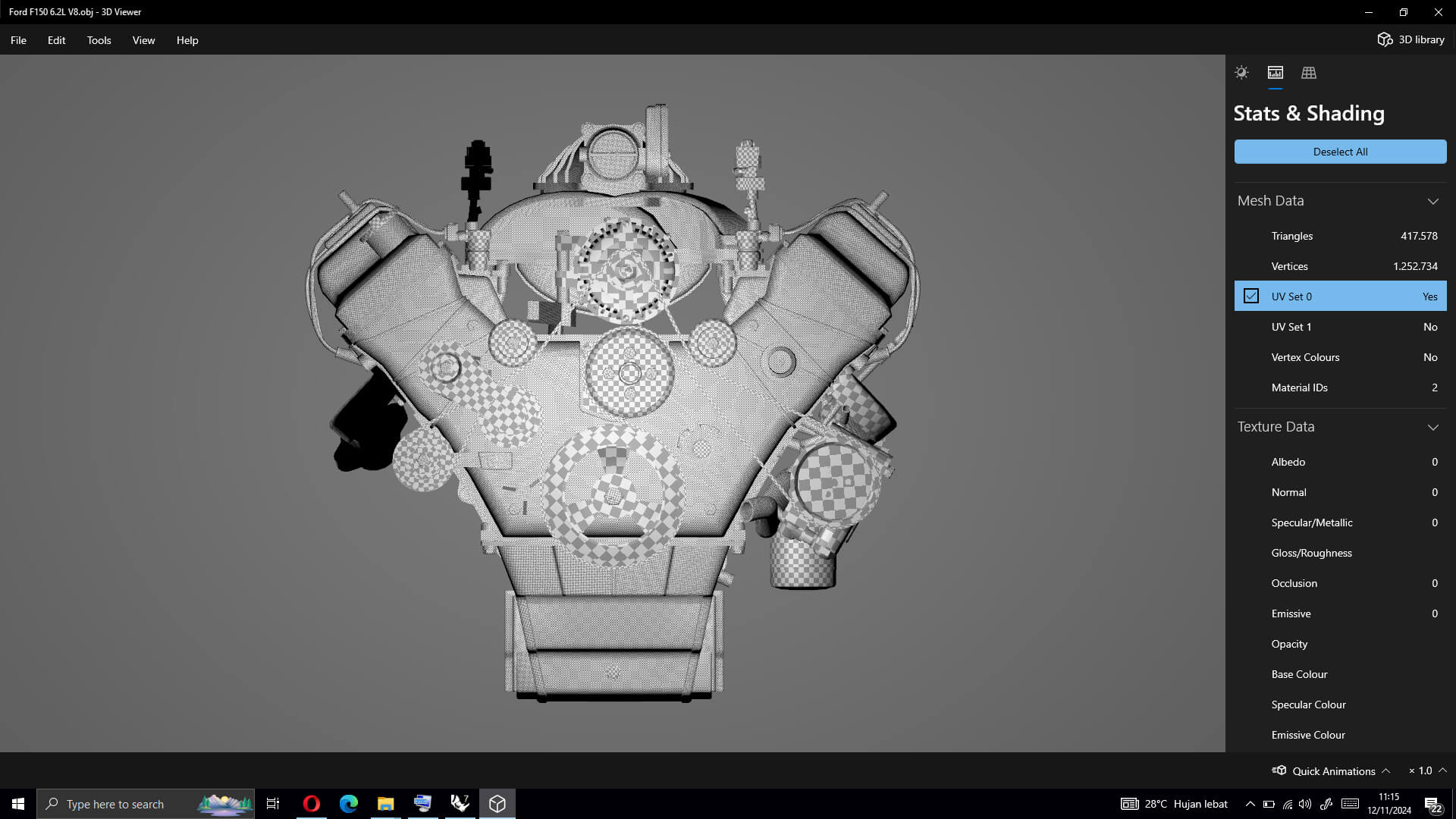Collapse the Mesh Data section
1456x819 pixels.
point(1432,201)
